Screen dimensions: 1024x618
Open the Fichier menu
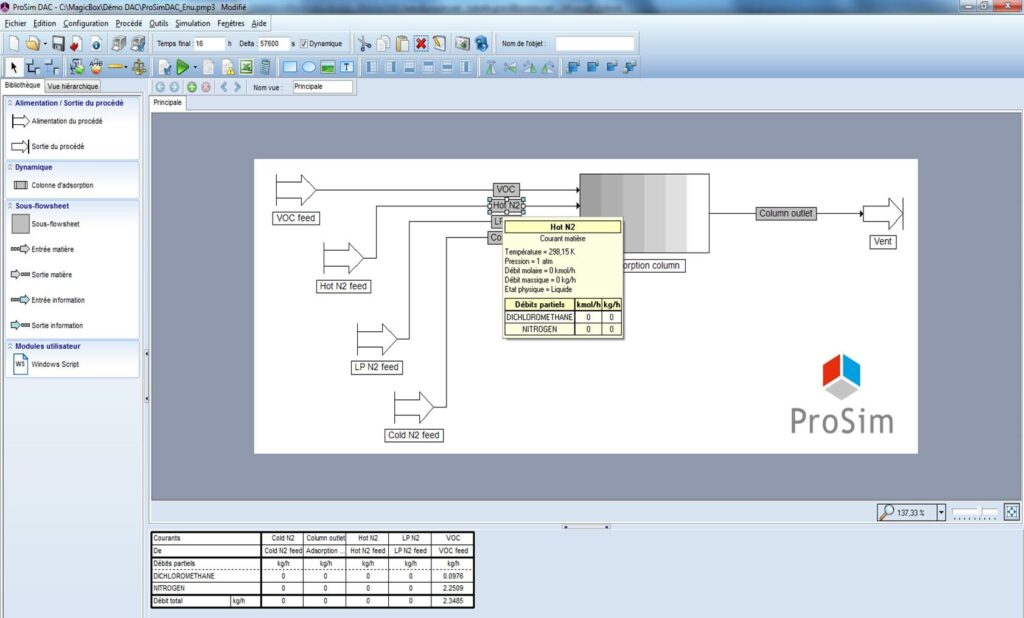(16, 24)
